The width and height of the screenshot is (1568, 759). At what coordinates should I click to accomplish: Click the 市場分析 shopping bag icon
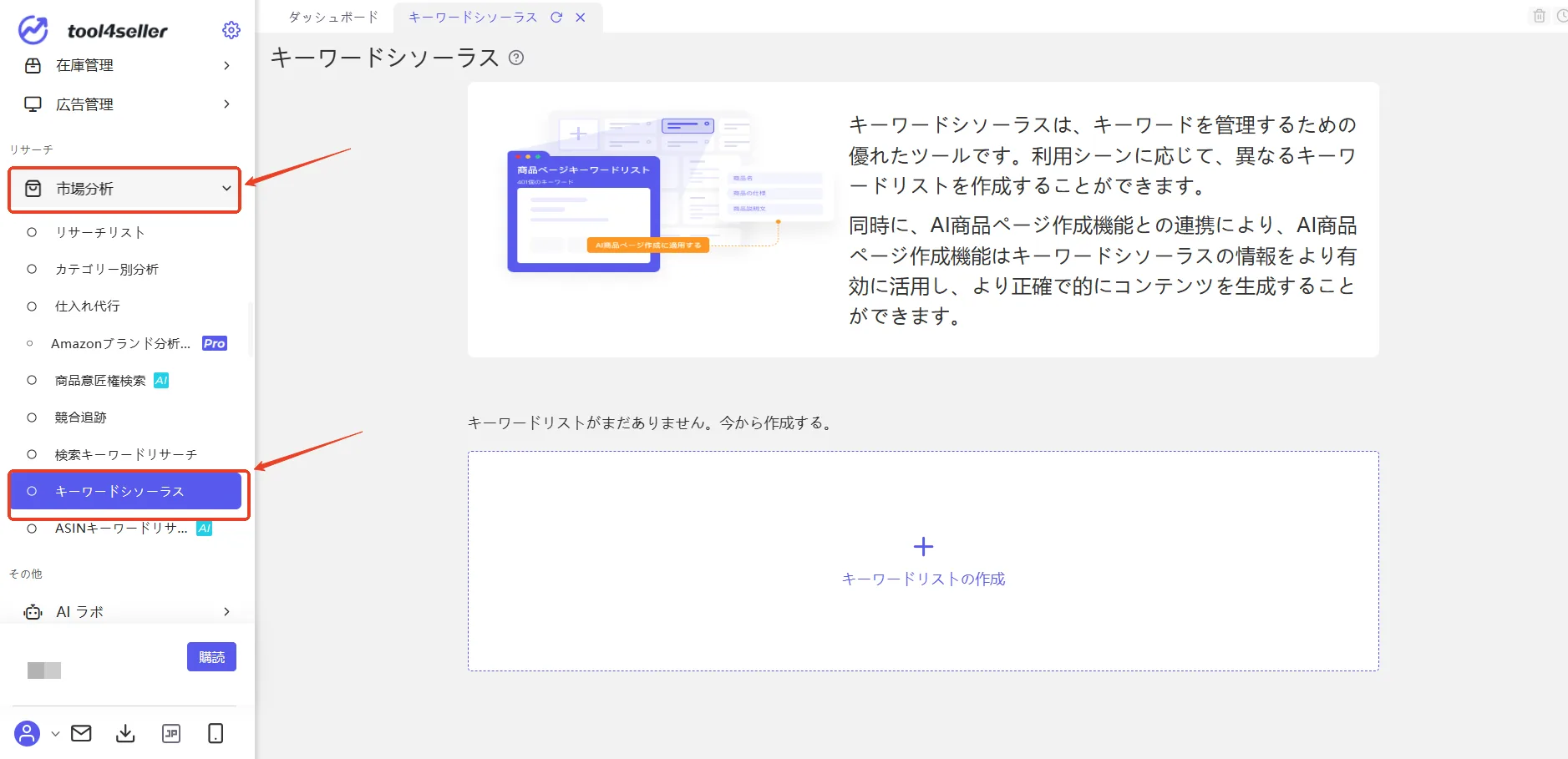tap(33, 189)
